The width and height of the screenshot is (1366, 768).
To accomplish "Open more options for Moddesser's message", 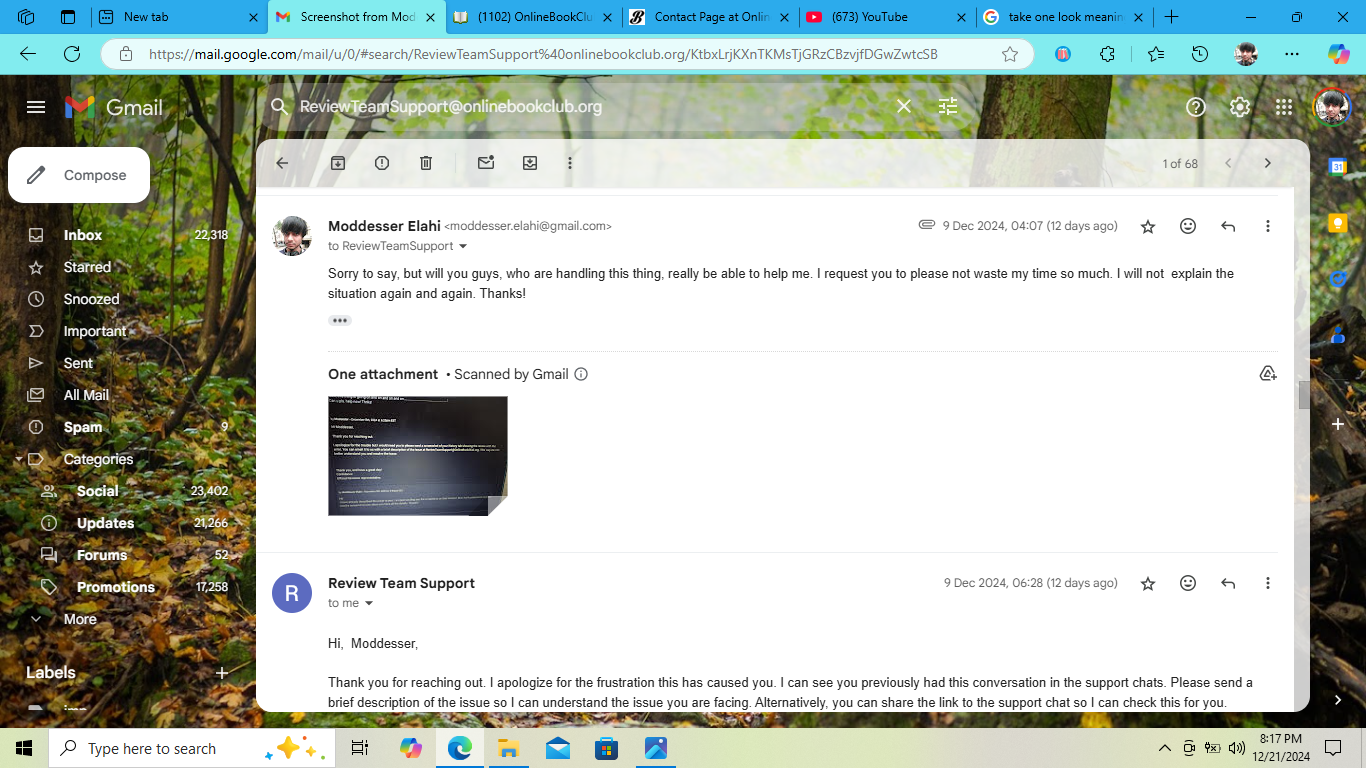I will (x=1268, y=226).
